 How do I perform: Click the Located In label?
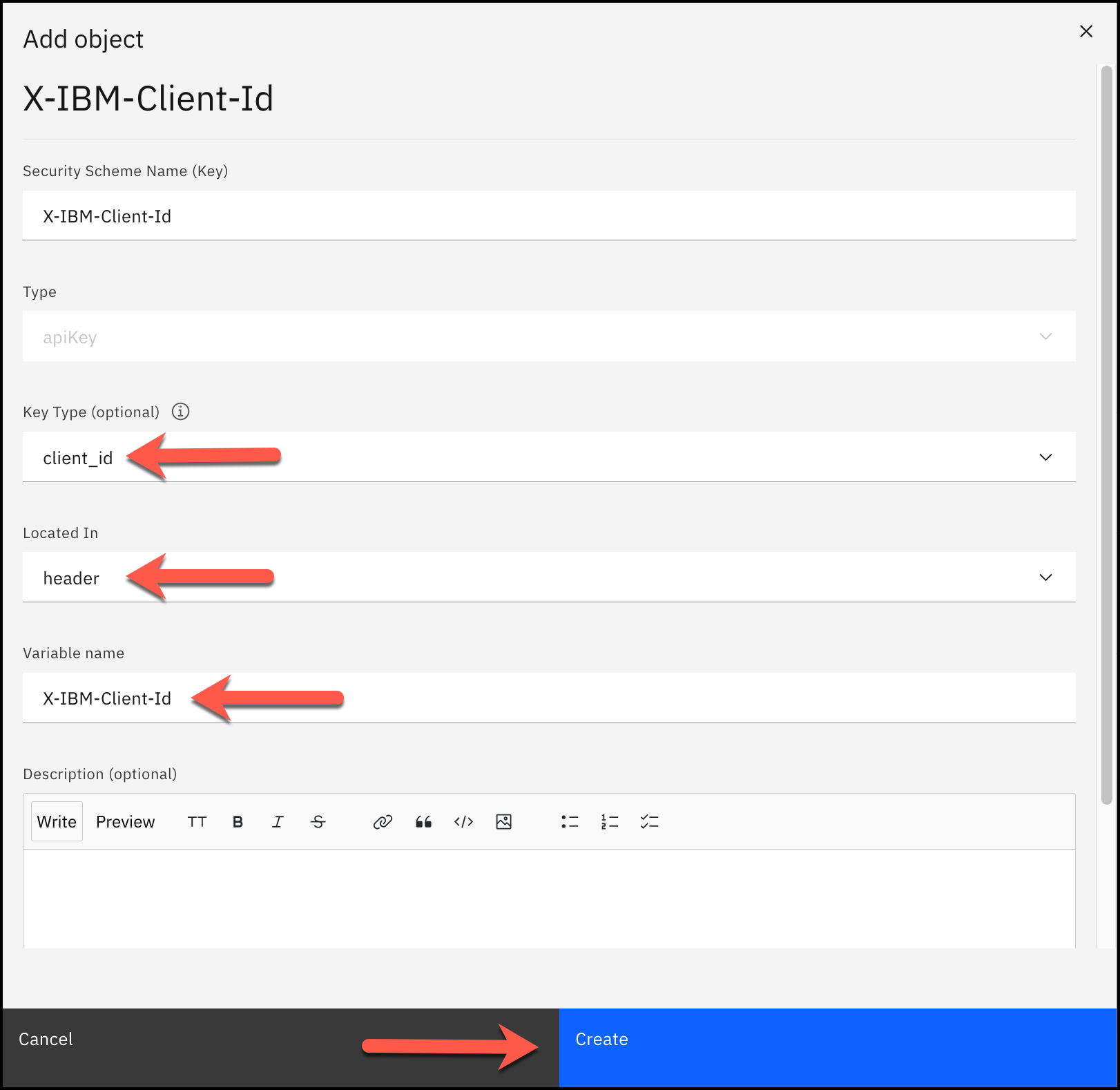[61, 533]
